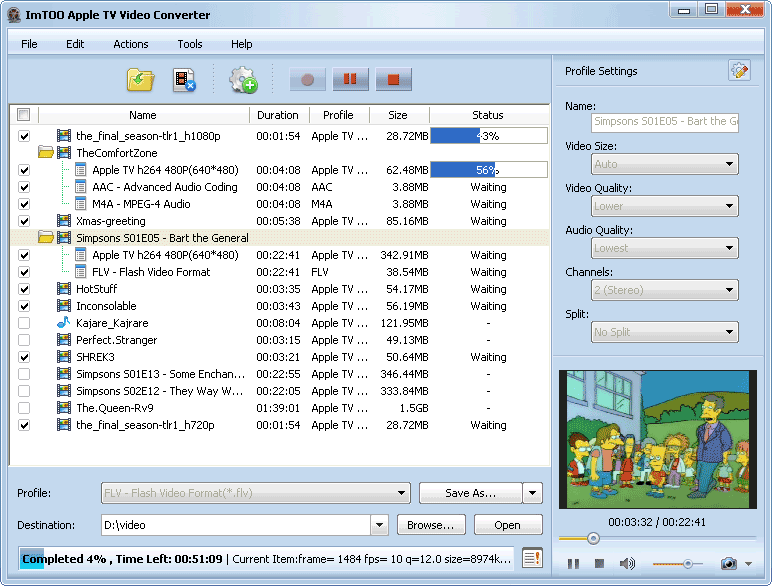The image size is (772, 586).
Task: Toggle the select-all checkbox in list header
Action: coord(24,115)
